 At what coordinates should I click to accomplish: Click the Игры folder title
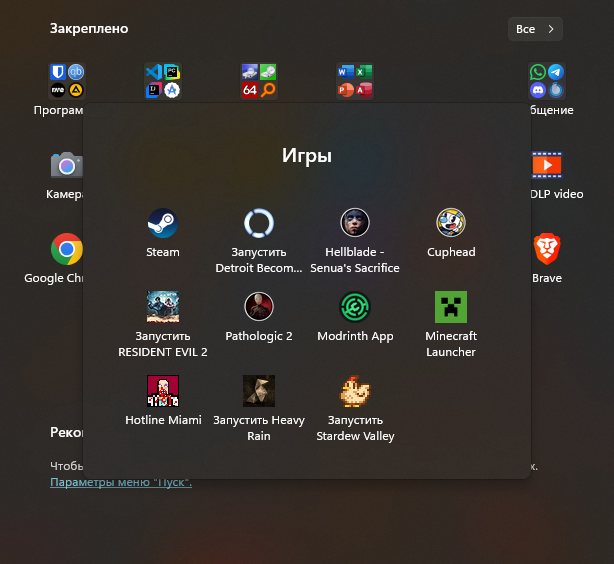(307, 155)
